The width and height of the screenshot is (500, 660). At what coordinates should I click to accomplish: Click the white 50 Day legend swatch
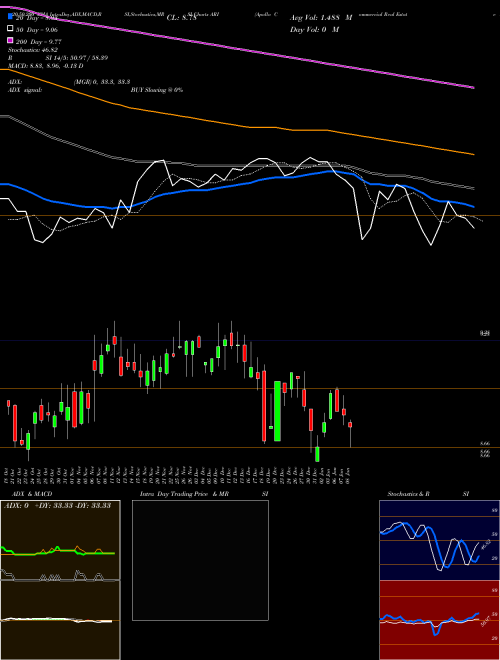point(10,29)
